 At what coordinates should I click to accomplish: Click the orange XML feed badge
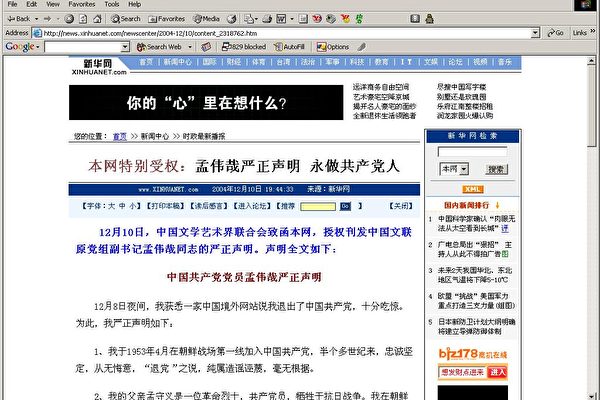point(473,188)
